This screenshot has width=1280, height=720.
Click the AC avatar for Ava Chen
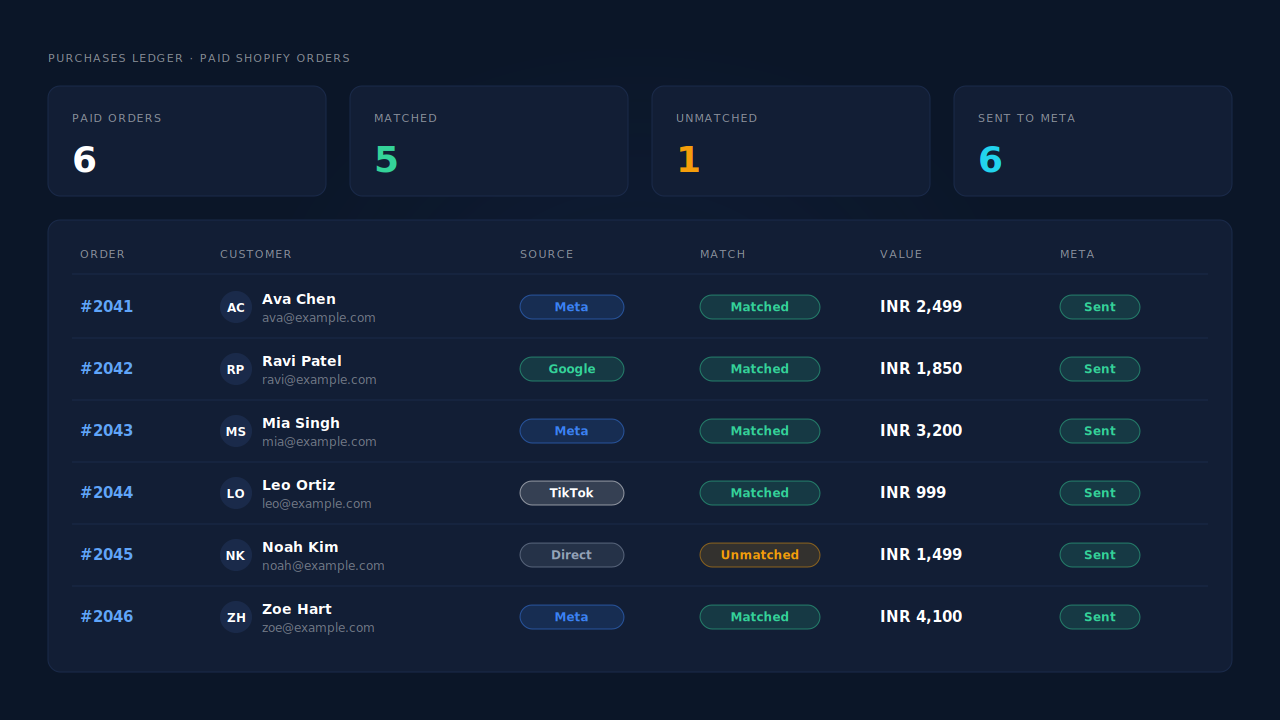click(236, 307)
